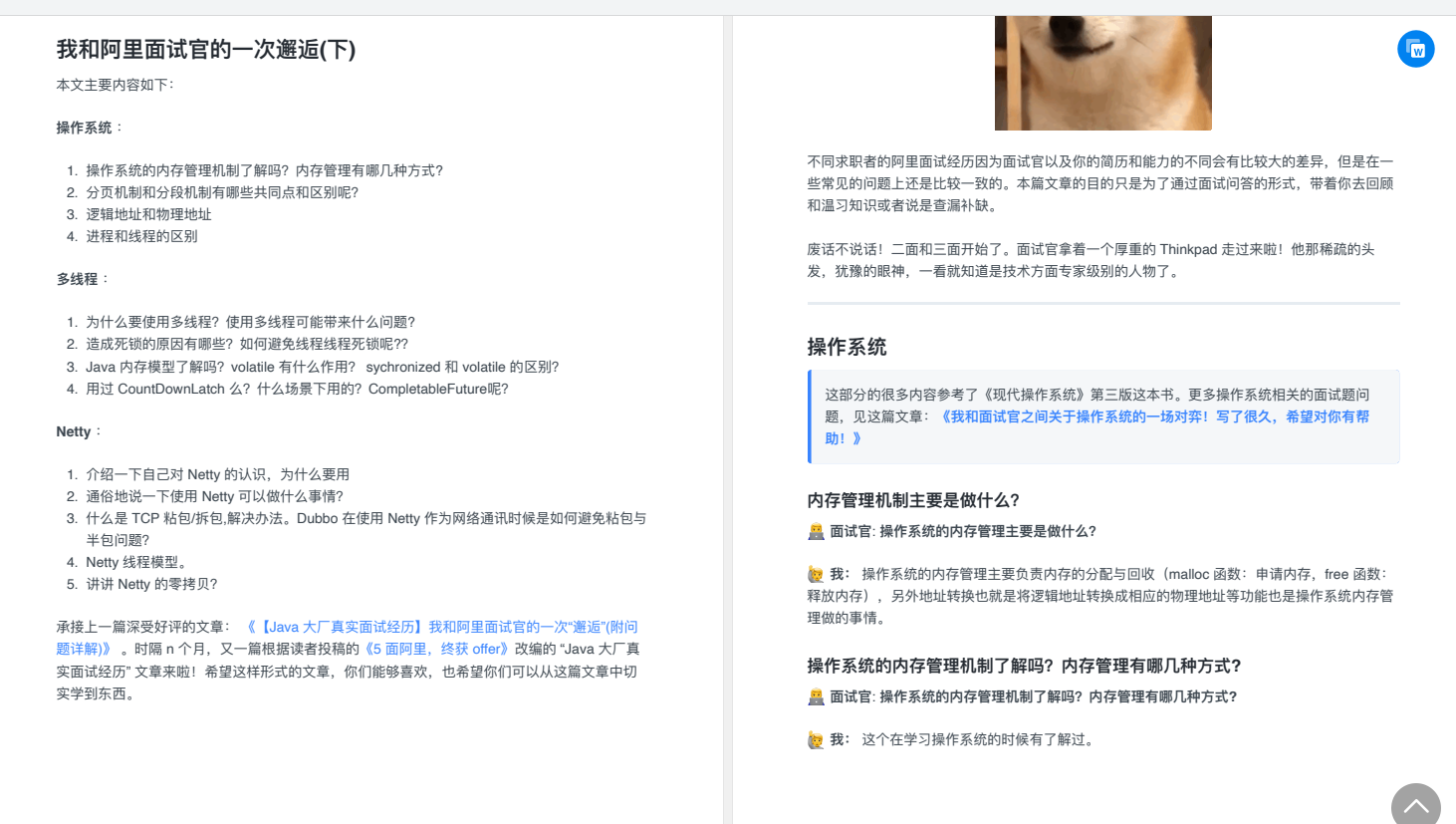The width and height of the screenshot is (1456, 824).
Task: Click the 我 emoji before 这个在学习操作系统的时候有了解过
Action: click(817, 740)
